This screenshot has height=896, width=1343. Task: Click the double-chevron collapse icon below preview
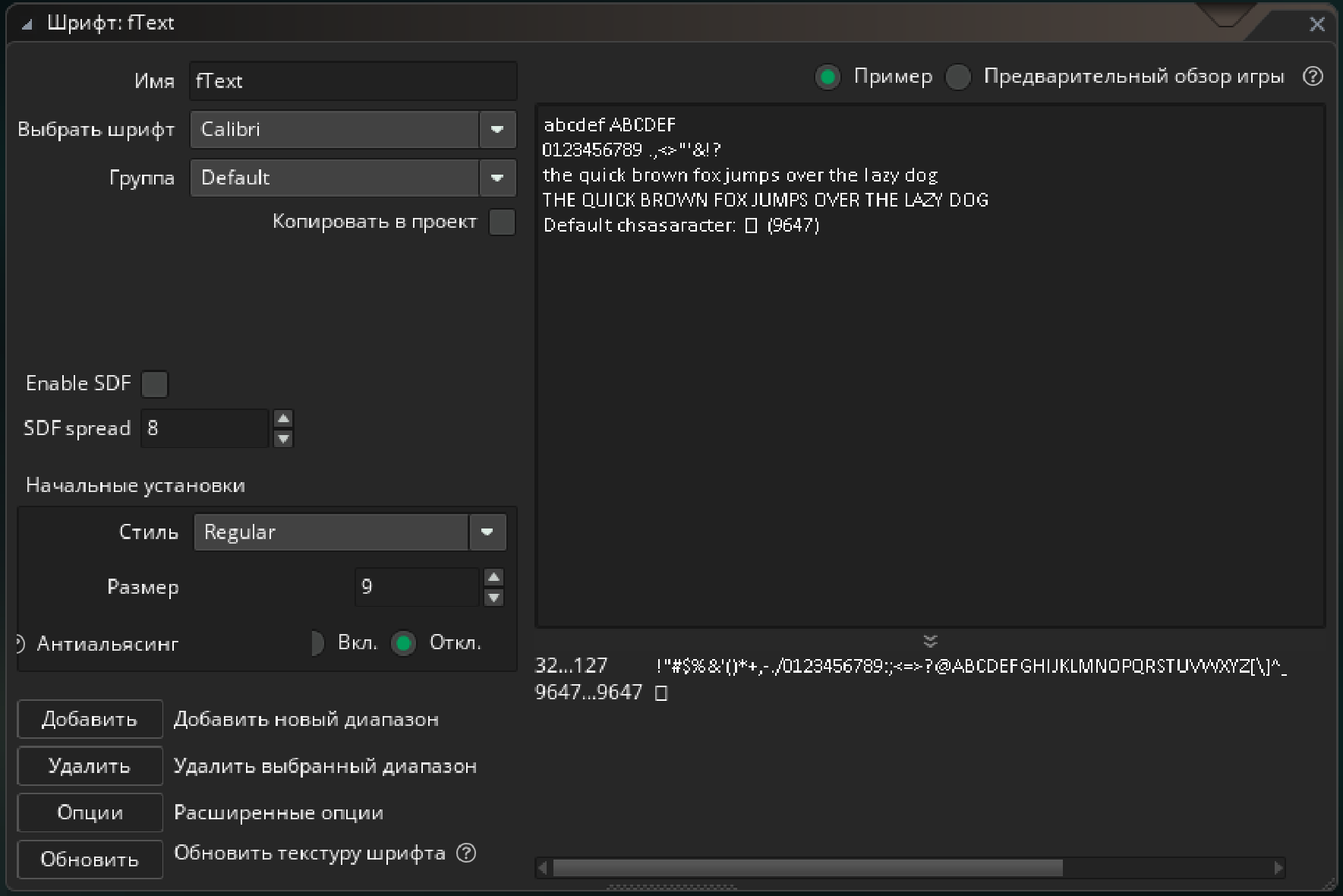pos(930,641)
